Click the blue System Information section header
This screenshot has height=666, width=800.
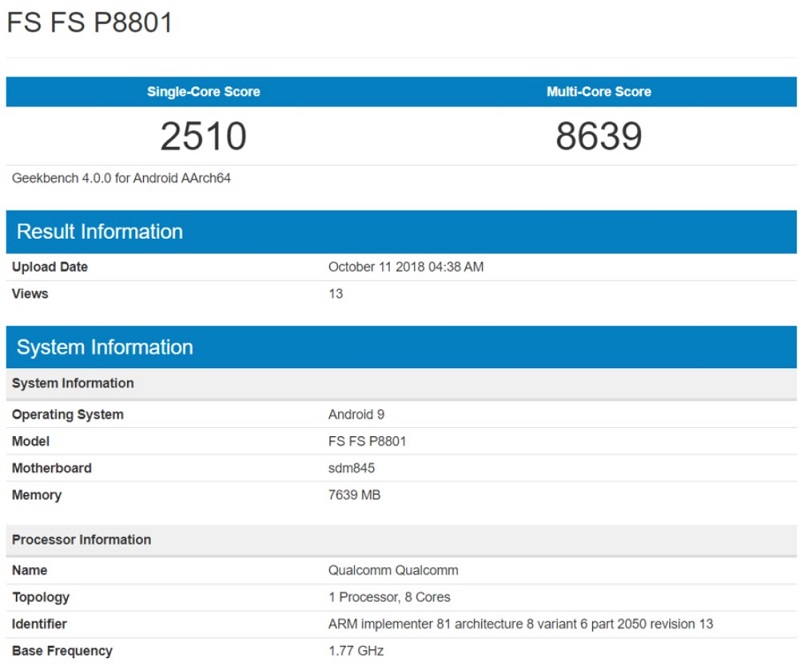(x=401, y=347)
